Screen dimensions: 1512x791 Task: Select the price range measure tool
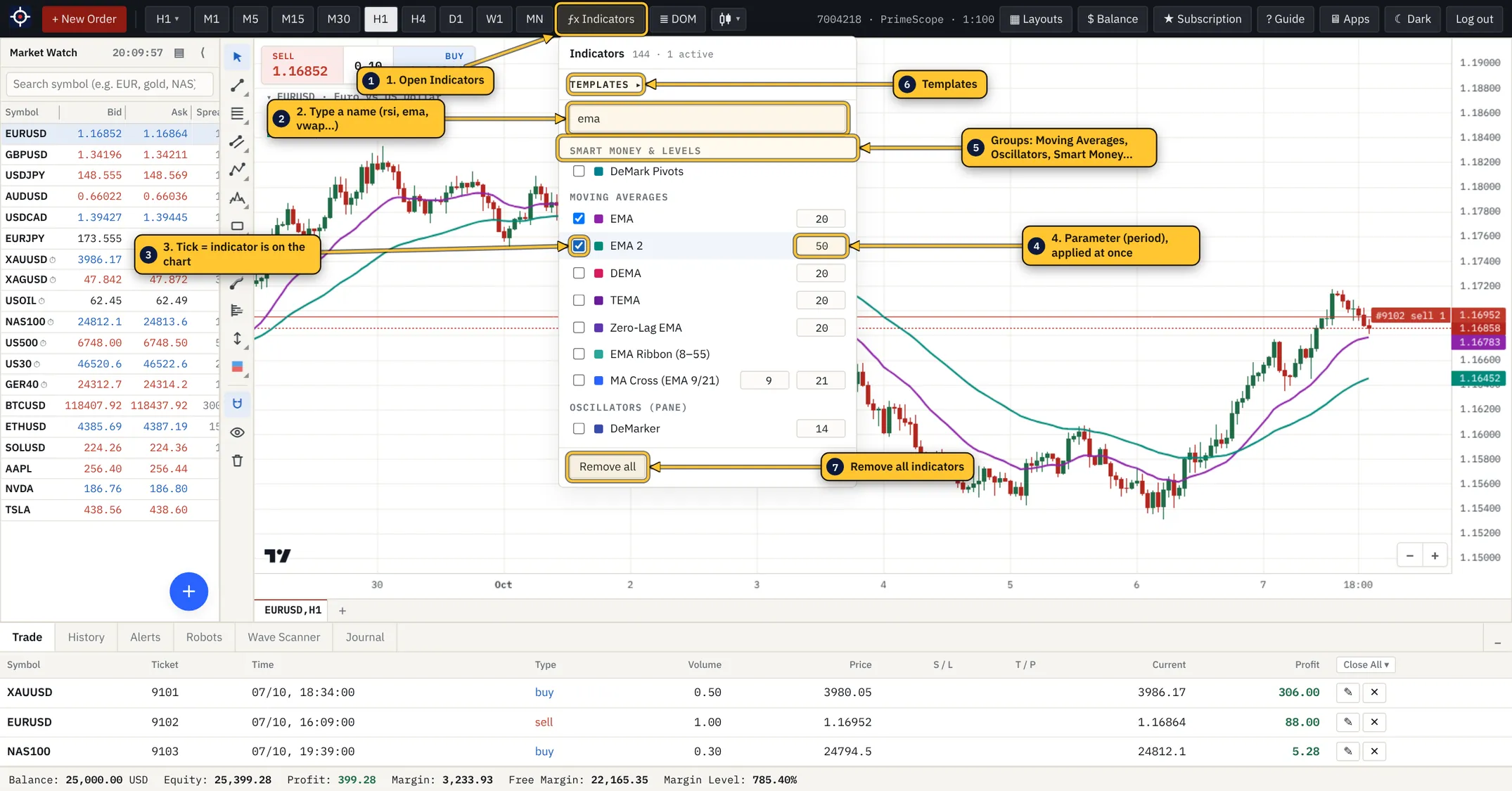tap(237, 339)
